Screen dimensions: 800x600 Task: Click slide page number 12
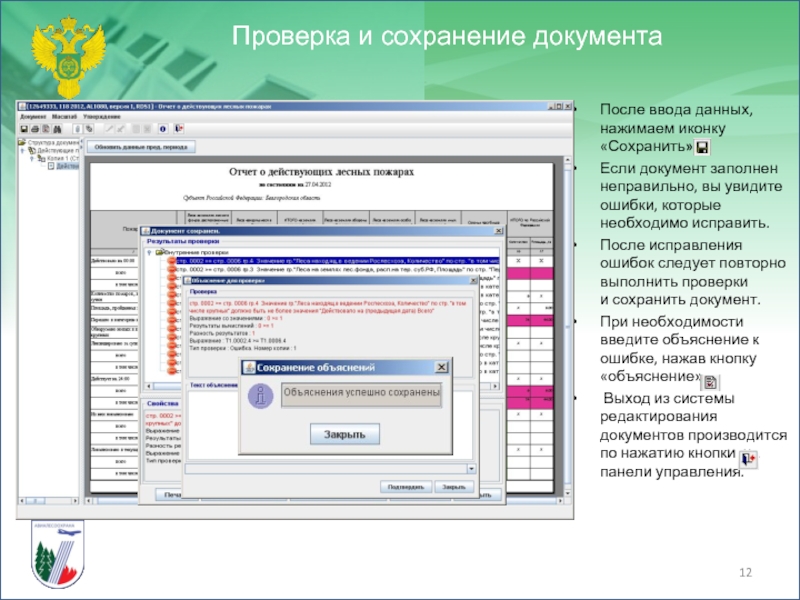tap(745, 572)
